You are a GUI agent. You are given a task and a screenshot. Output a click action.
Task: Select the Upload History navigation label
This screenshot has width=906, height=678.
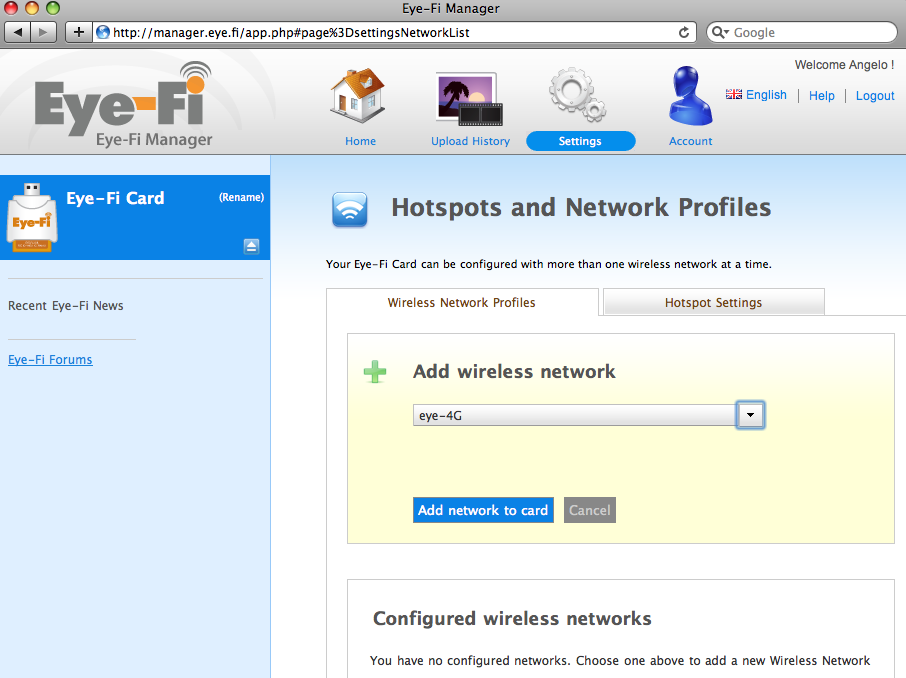click(x=470, y=141)
